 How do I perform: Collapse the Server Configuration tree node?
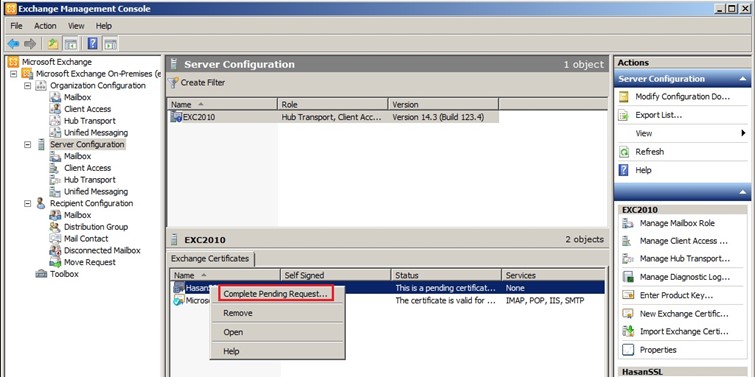tap(27, 144)
